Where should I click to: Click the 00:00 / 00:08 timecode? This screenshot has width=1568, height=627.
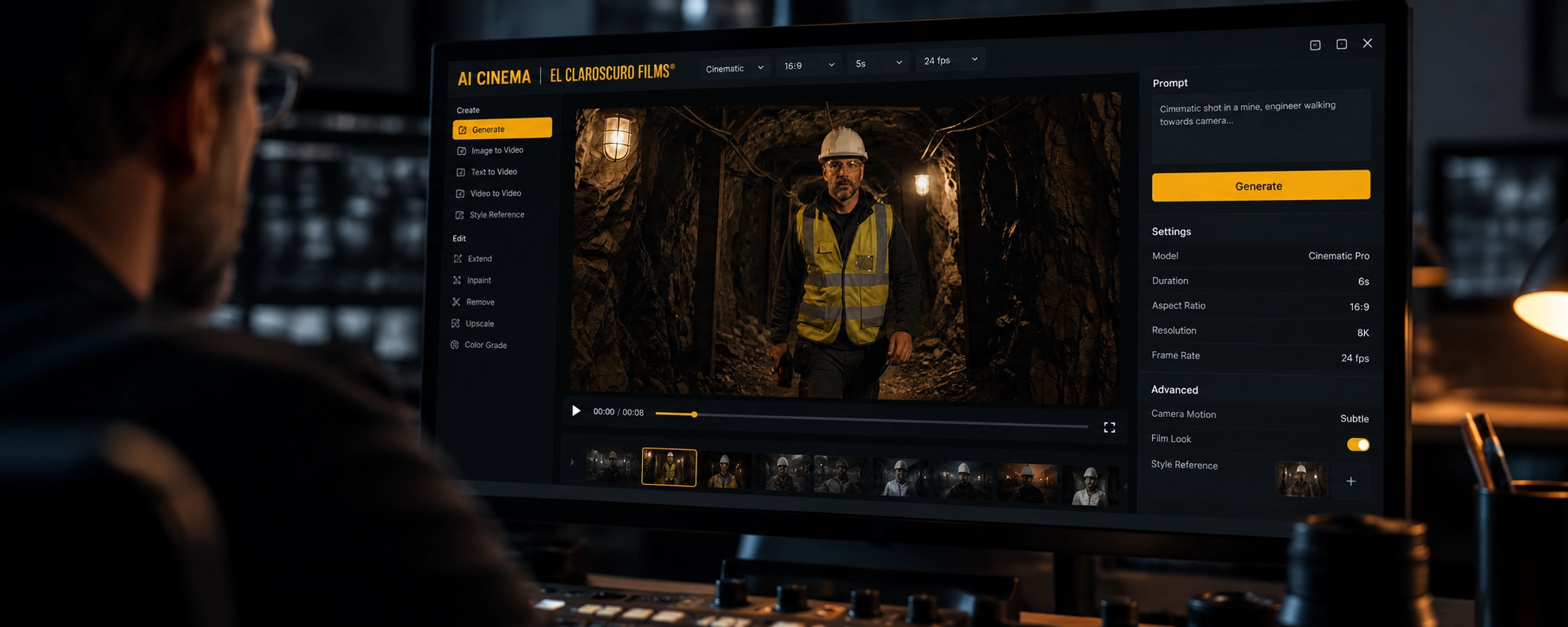[x=618, y=412]
